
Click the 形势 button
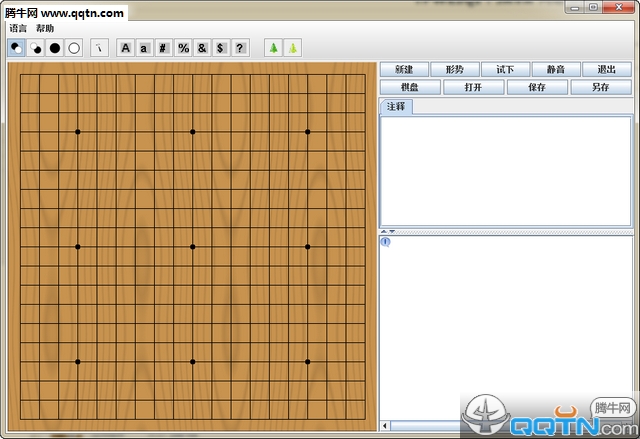point(455,69)
